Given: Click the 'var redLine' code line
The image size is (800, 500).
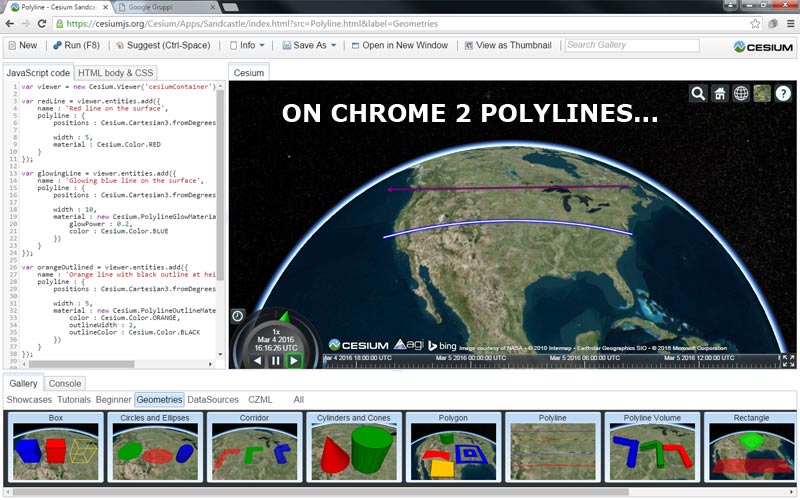Looking at the screenshot, I should [x=91, y=101].
